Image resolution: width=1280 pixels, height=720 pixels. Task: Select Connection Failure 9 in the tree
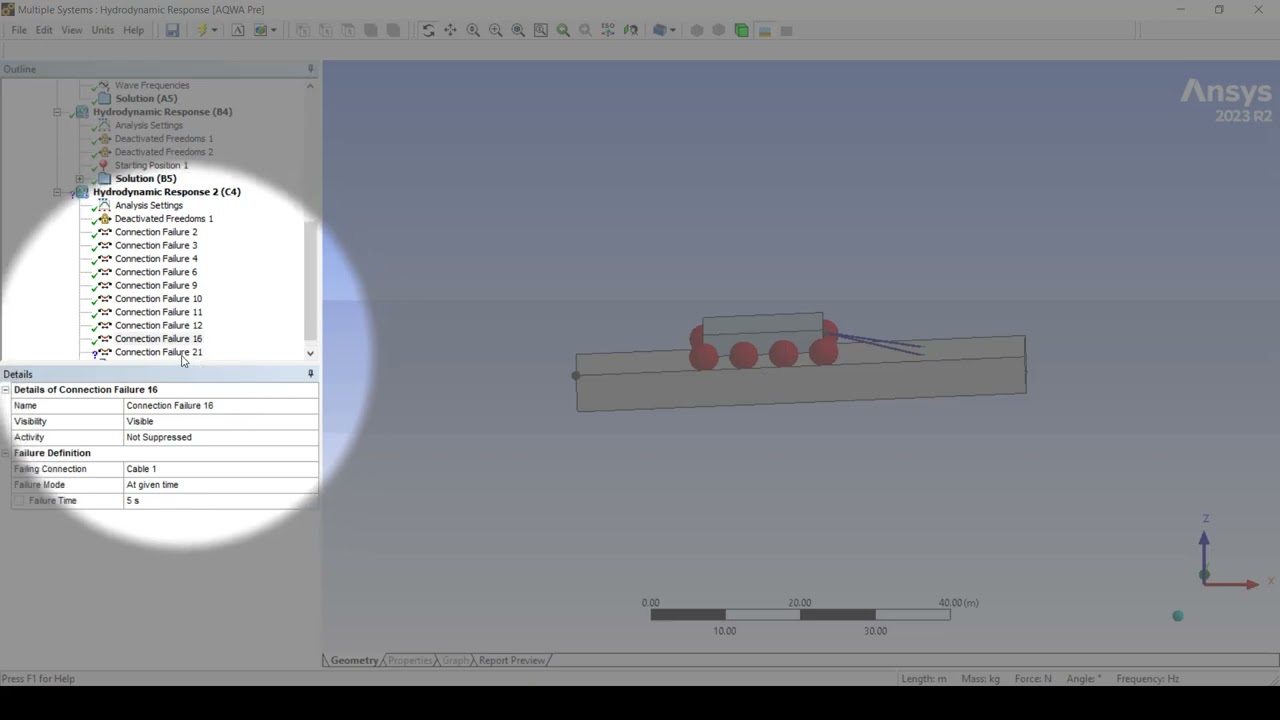(156, 285)
